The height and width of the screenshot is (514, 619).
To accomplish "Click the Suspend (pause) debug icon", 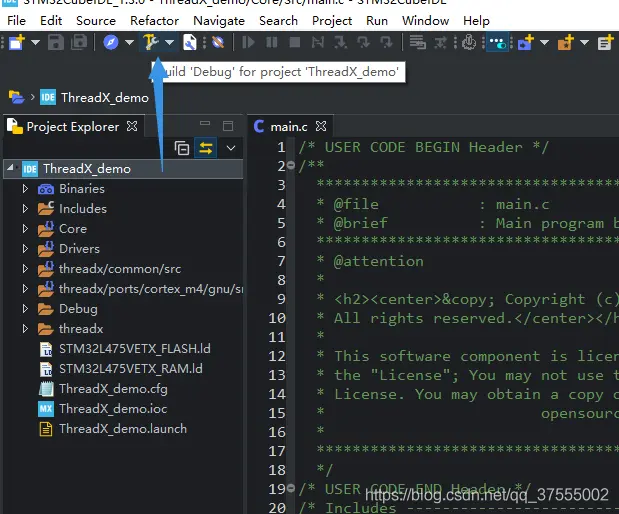I will (x=272, y=42).
